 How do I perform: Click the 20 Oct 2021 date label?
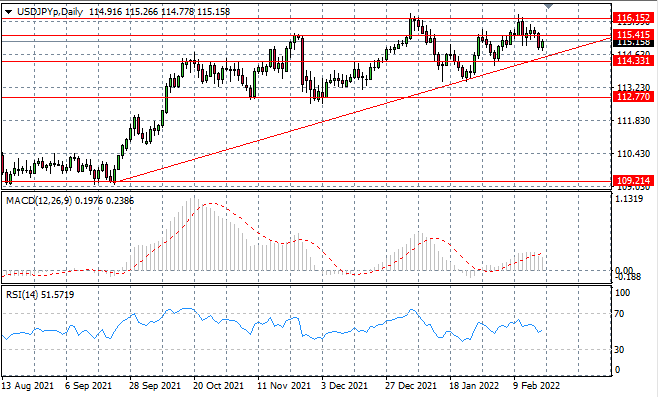tap(219, 386)
